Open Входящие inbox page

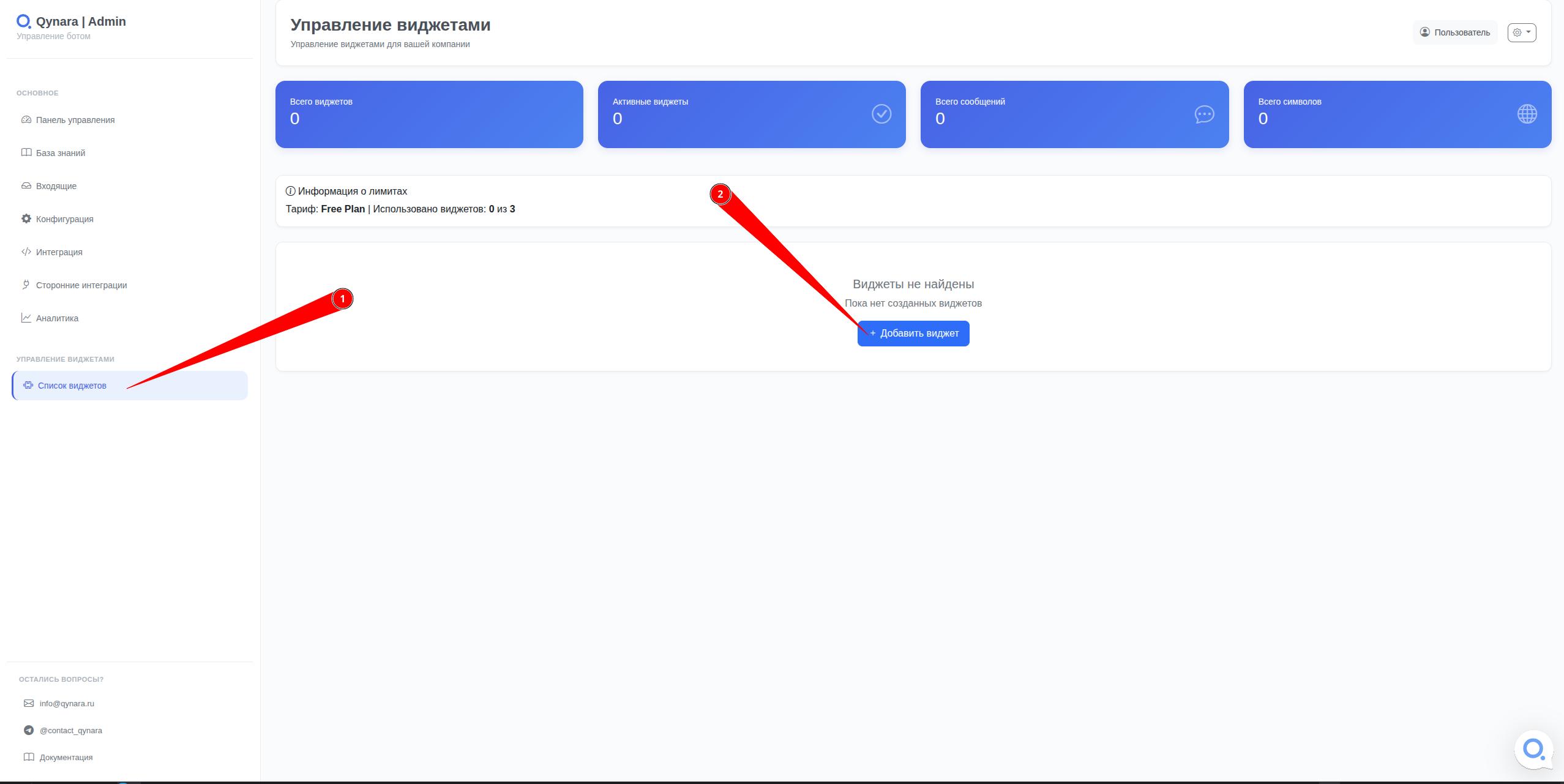[56, 186]
